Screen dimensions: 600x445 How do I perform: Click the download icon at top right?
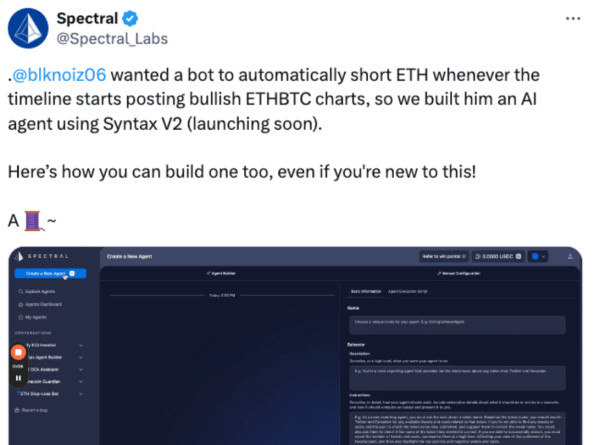point(570,256)
